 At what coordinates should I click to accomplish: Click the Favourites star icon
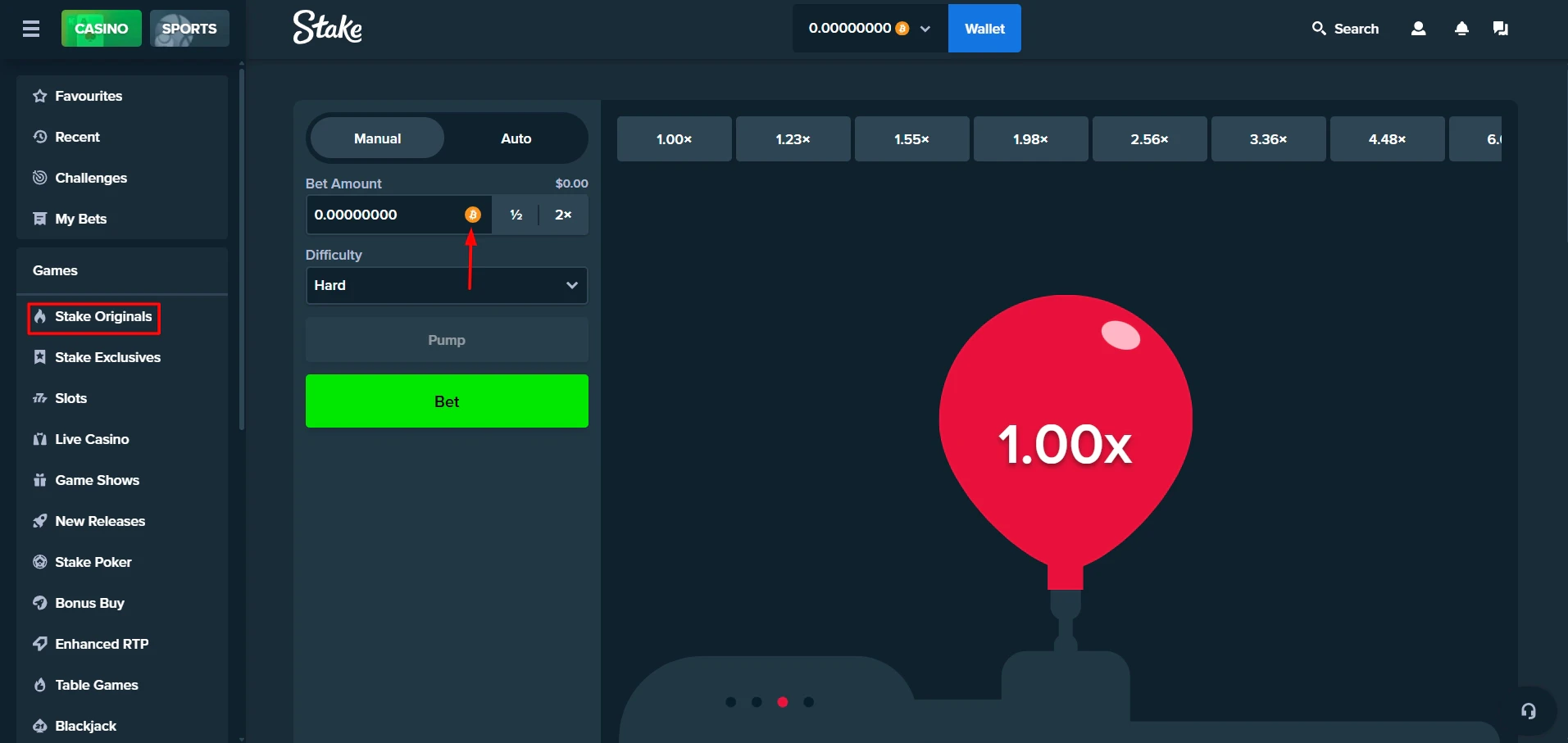pyautogui.click(x=39, y=96)
